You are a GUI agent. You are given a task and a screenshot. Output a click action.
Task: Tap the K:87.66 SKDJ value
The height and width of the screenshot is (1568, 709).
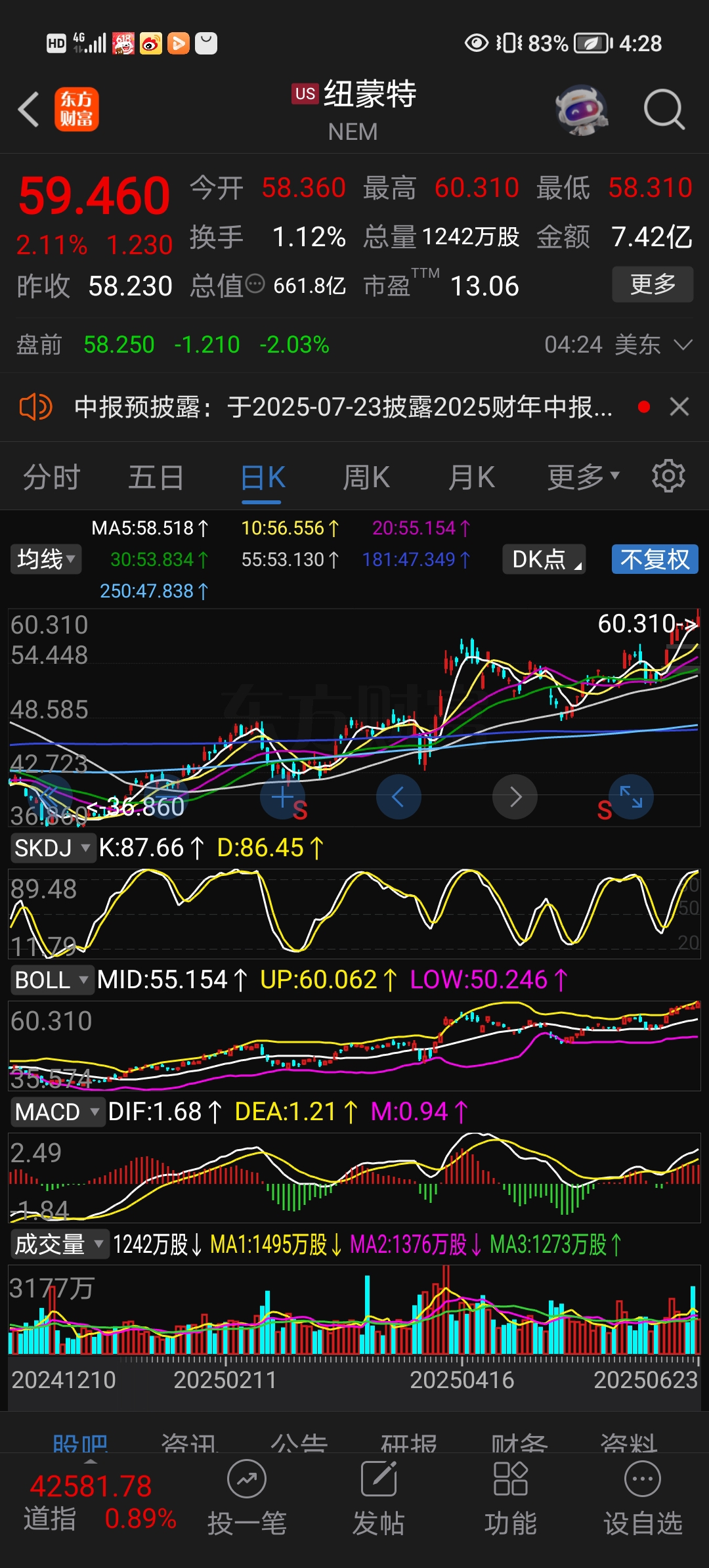point(152,848)
